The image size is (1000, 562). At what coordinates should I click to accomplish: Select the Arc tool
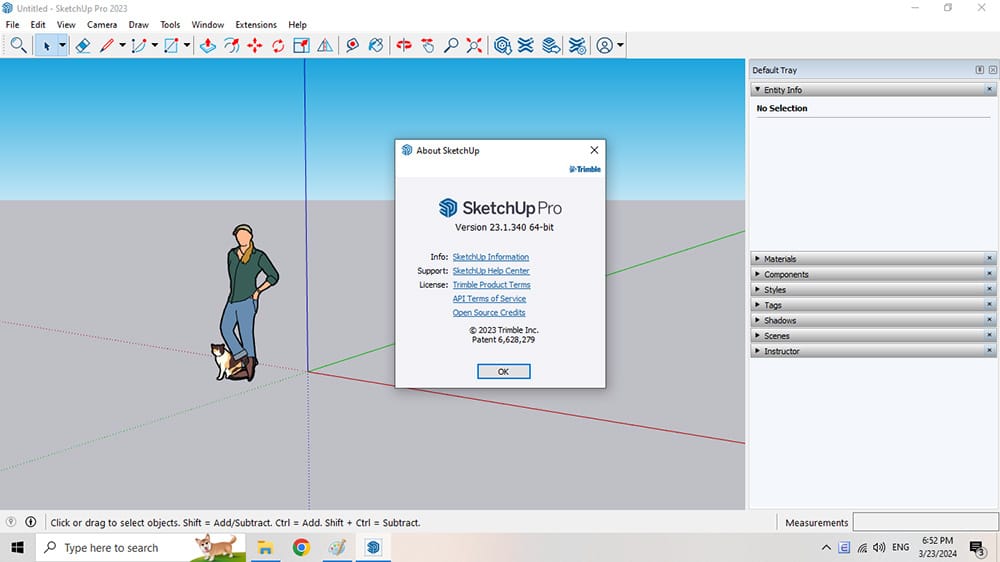click(138, 45)
